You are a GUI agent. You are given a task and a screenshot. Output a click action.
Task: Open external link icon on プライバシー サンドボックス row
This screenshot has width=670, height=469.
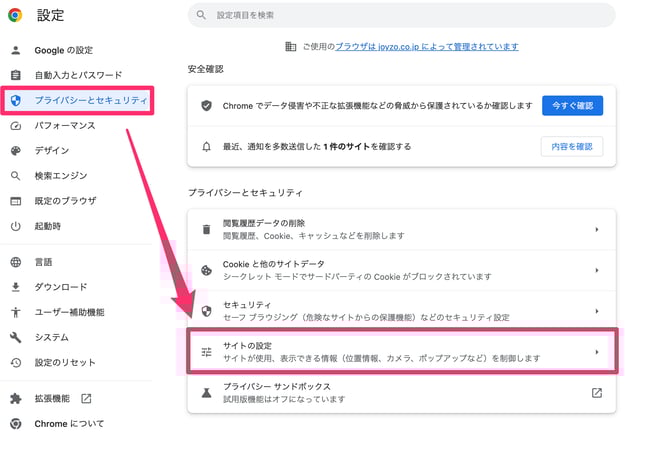click(597, 393)
